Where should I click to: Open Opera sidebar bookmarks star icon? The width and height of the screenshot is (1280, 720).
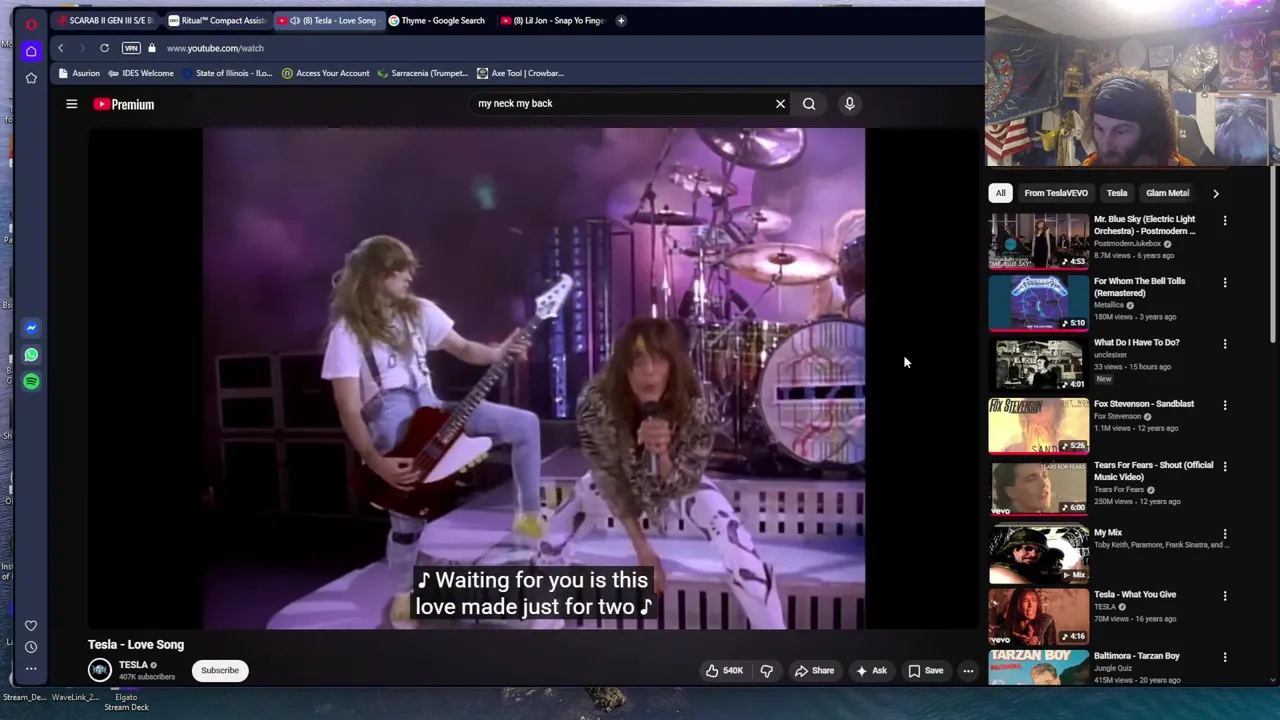click(31, 78)
